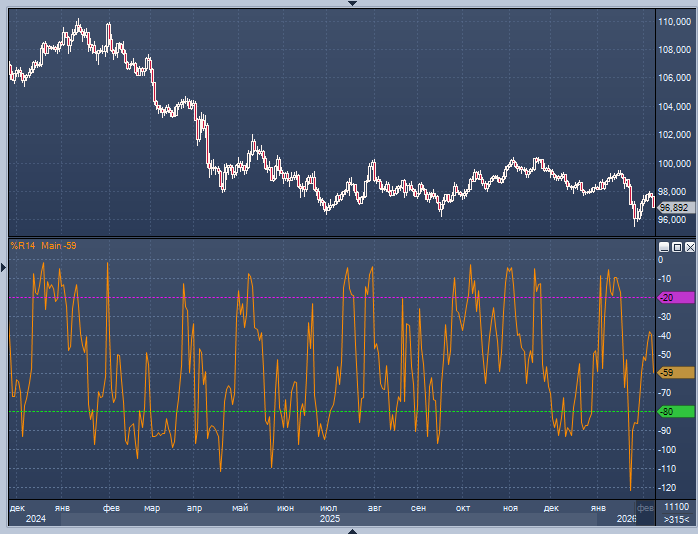Select 2025 on the year timeline
698x534 pixels.
[329, 520]
